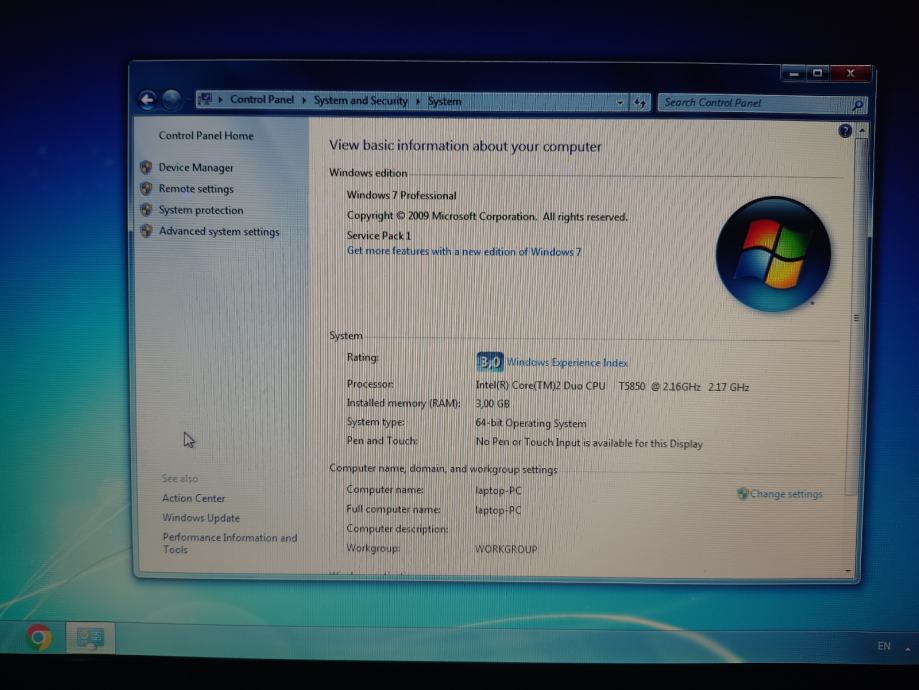Open Device Manager link

[x=196, y=168]
